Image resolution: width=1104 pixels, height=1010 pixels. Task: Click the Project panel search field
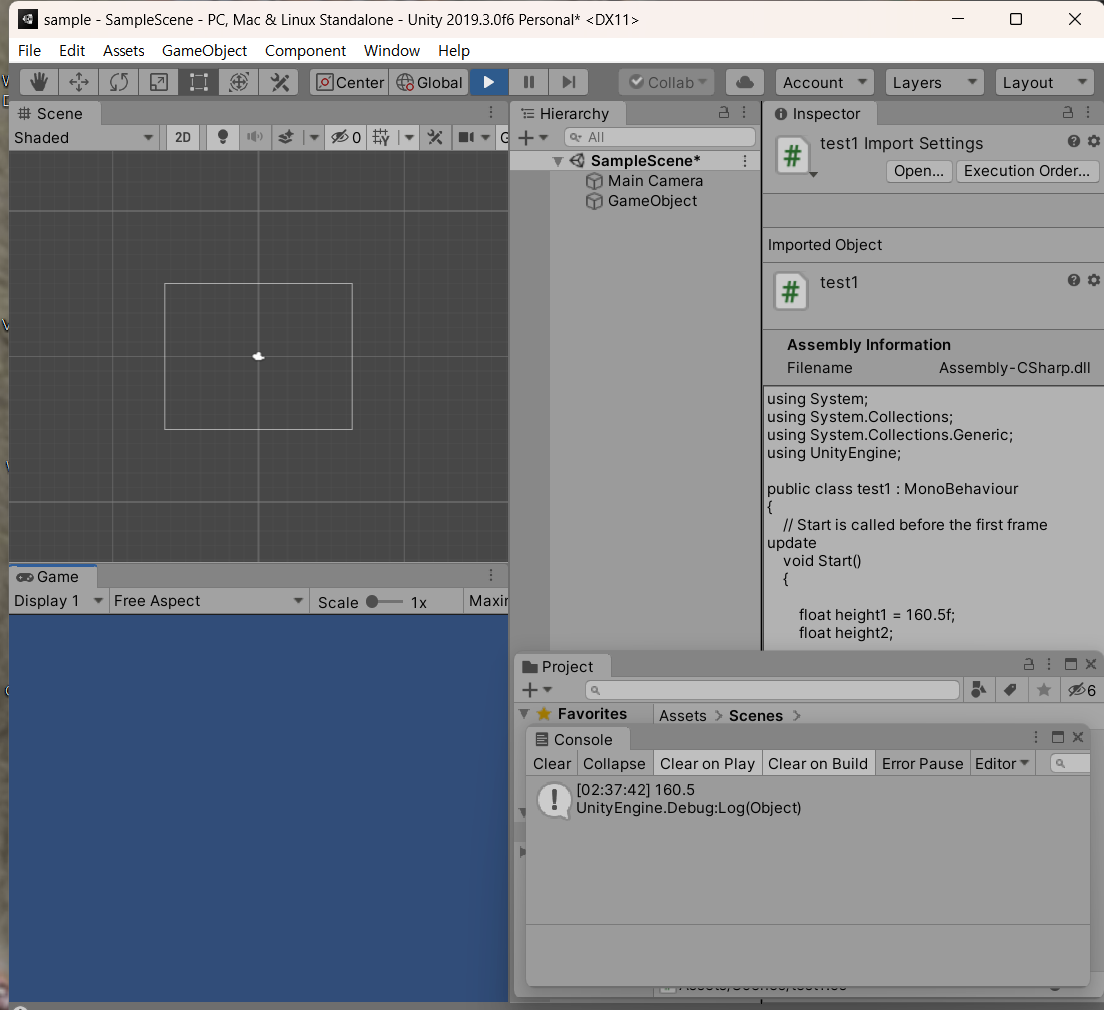(772, 690)
